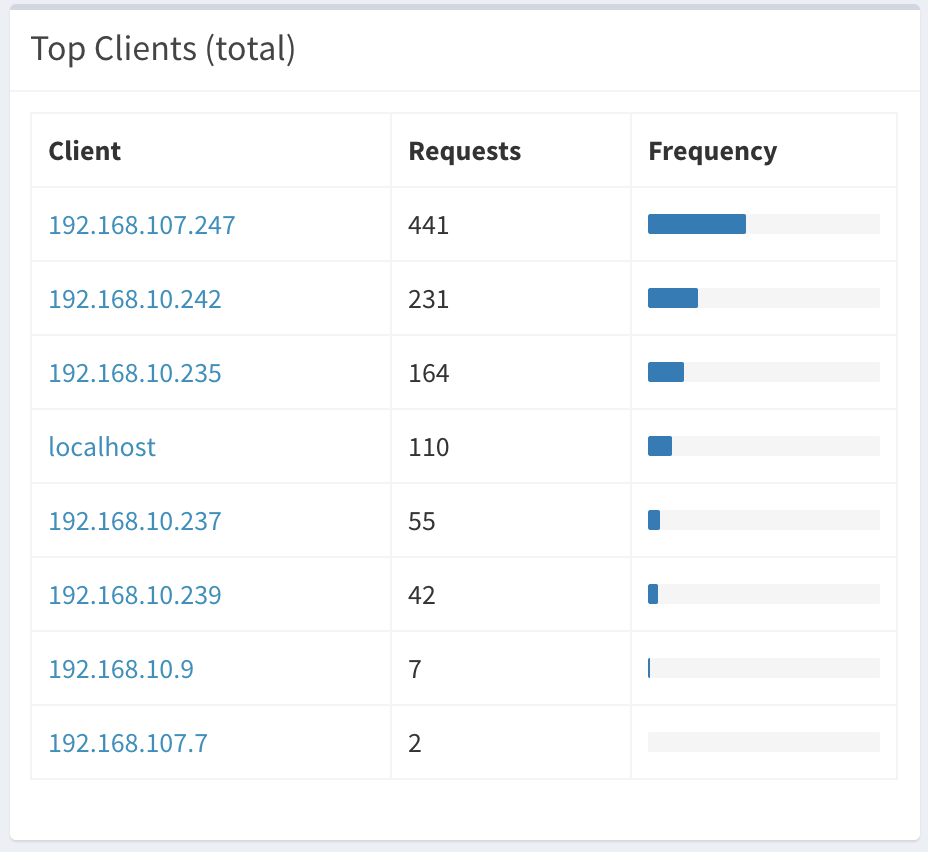
Task: Open client 192.168.10.9 link
Action: click(x=121, y=669)
